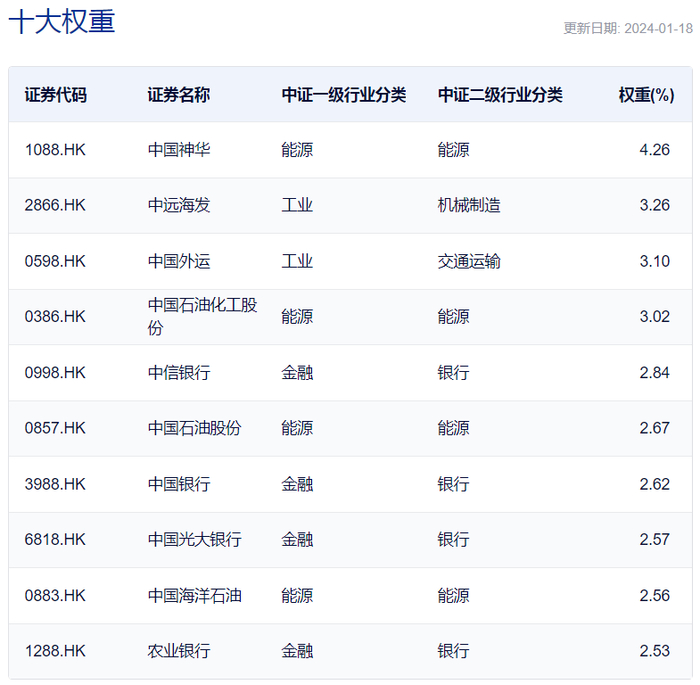Image resolution: width=700 pixels, height=685 pixels.
Task: Click 工业 in the 中远海发 row
Action: (297, 205)
